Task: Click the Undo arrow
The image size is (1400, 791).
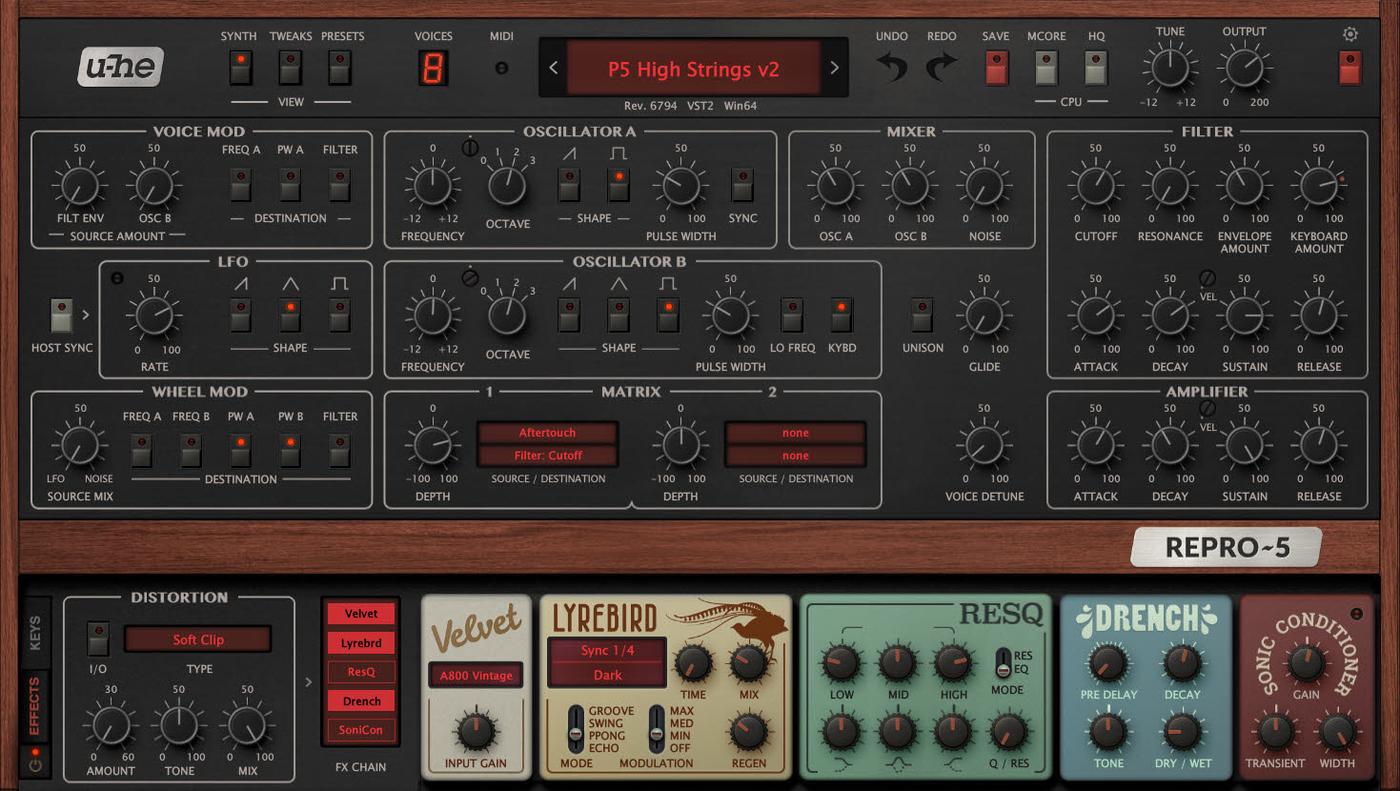Action: click(892, 68)
